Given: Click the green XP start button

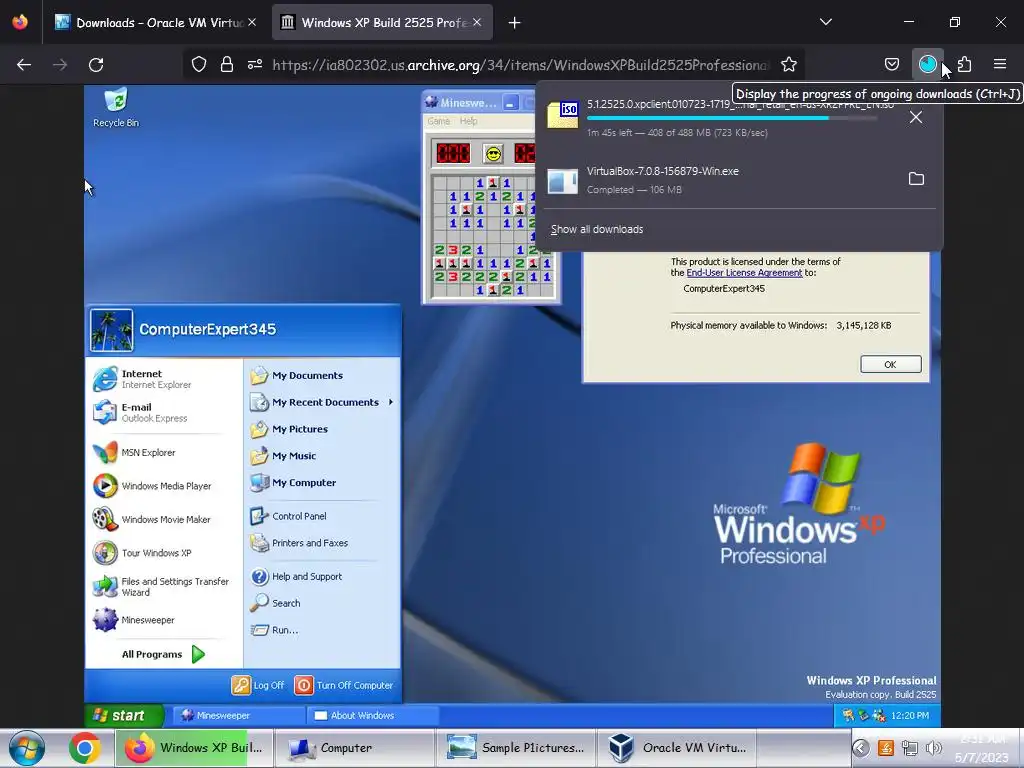Looking at the screenshot, I should [x=124, y=715].
